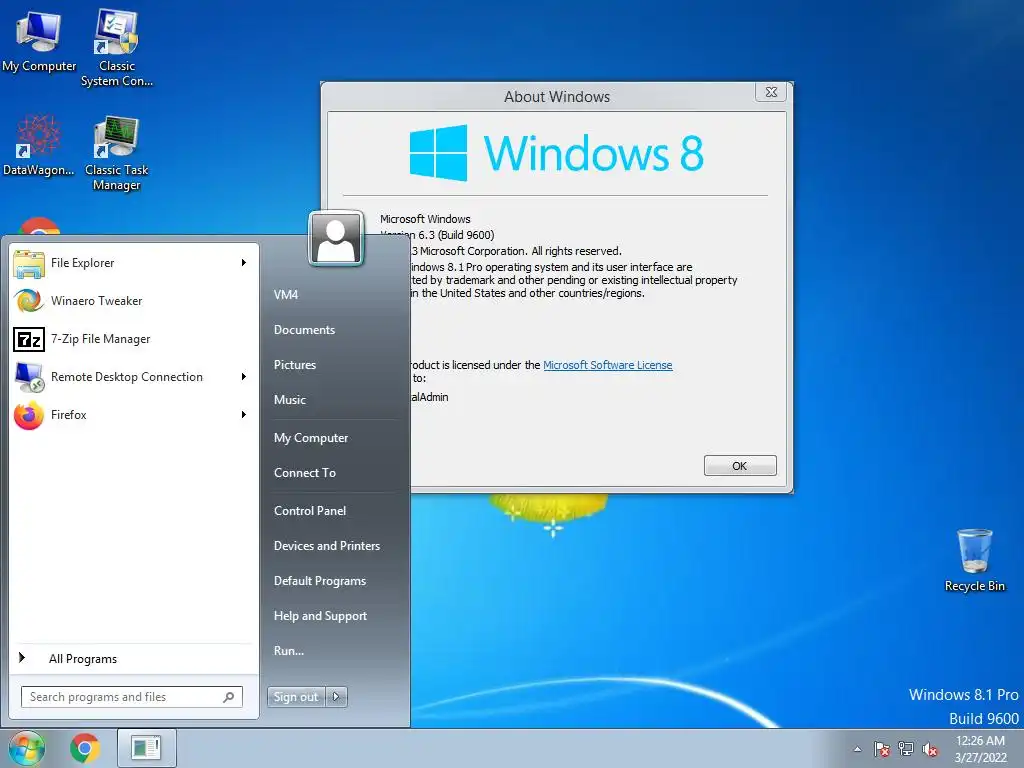Open Default Programs

point(319,581)
